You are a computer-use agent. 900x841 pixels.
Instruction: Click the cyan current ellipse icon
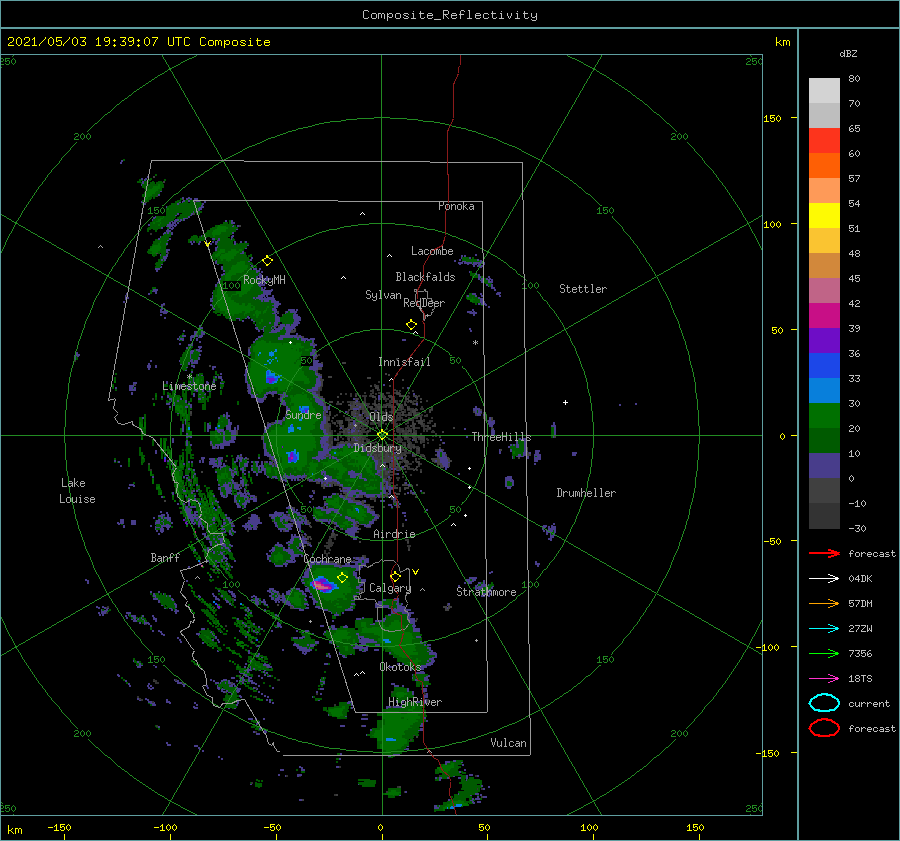824,703
